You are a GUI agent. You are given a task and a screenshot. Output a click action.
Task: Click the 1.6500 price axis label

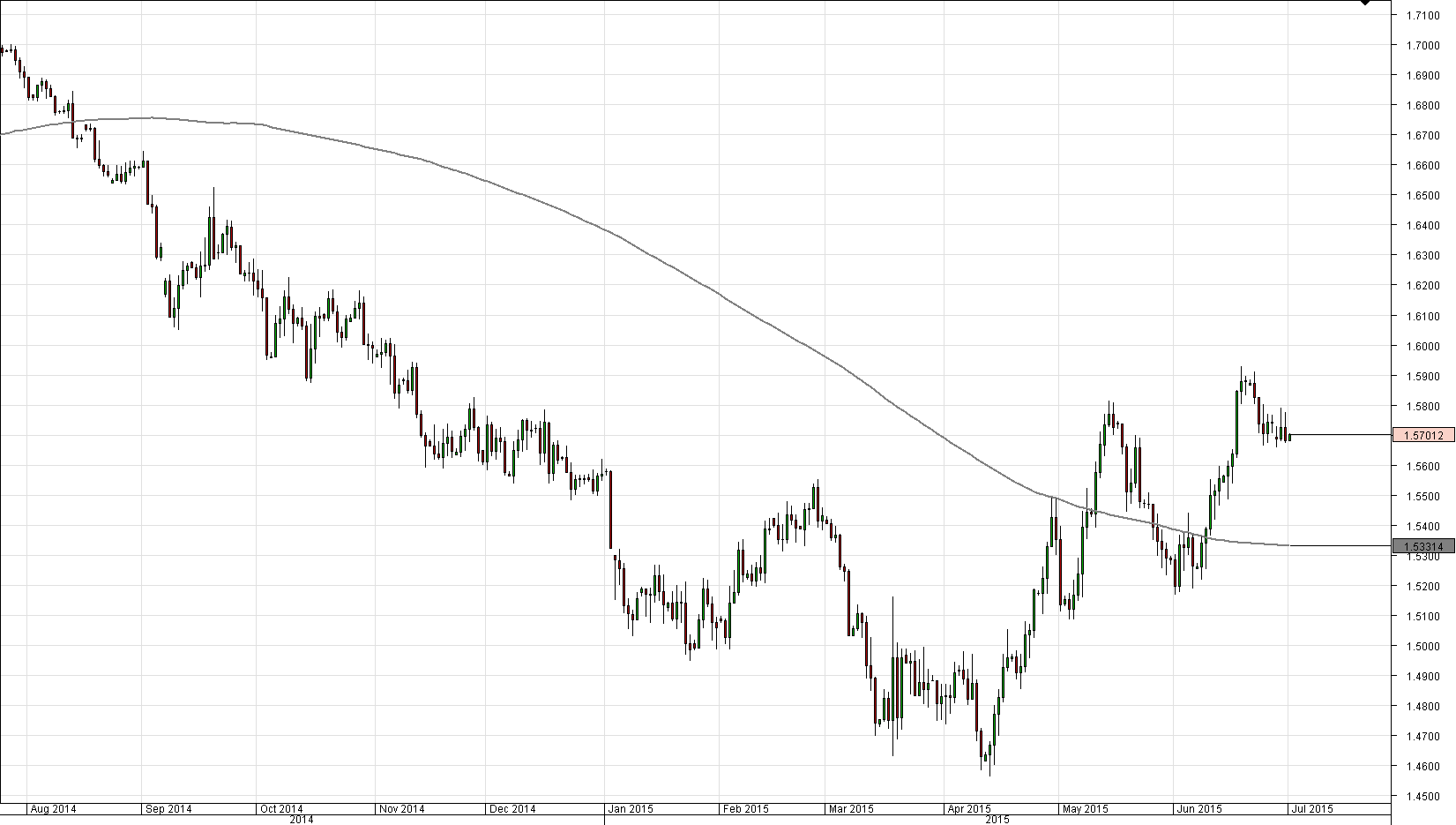1424,195
